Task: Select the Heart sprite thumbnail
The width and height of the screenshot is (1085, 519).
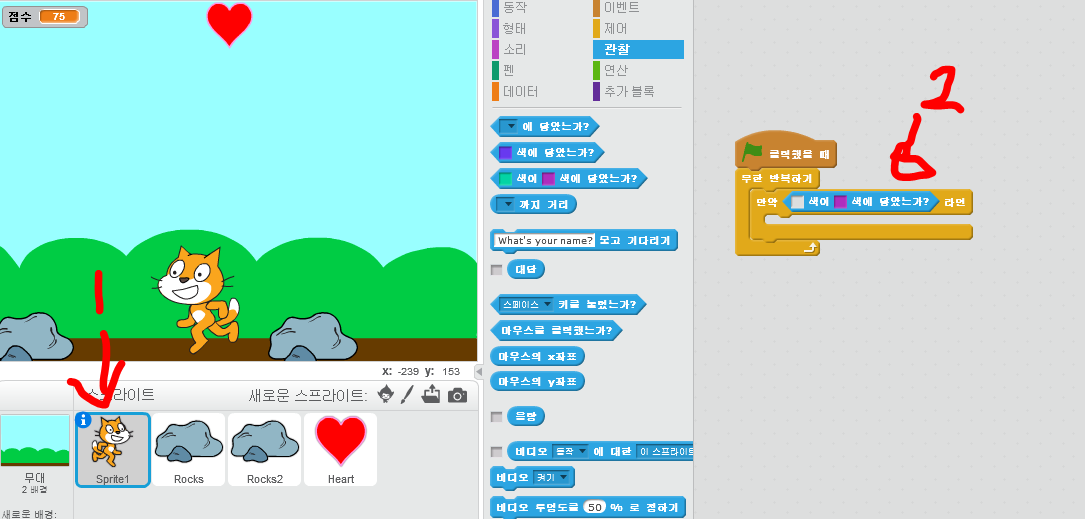Action: point(341,450)
